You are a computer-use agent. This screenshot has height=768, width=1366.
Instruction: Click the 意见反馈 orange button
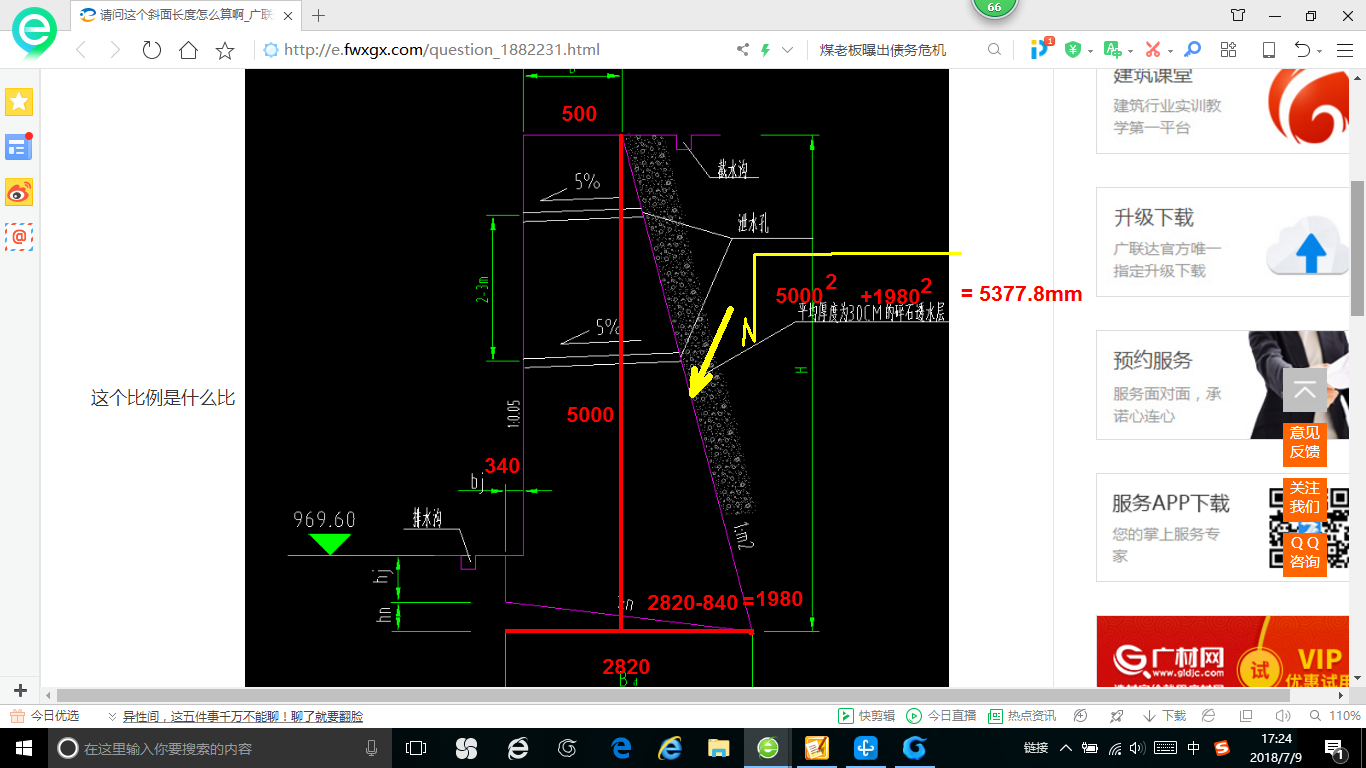[x=1304, y=443]
